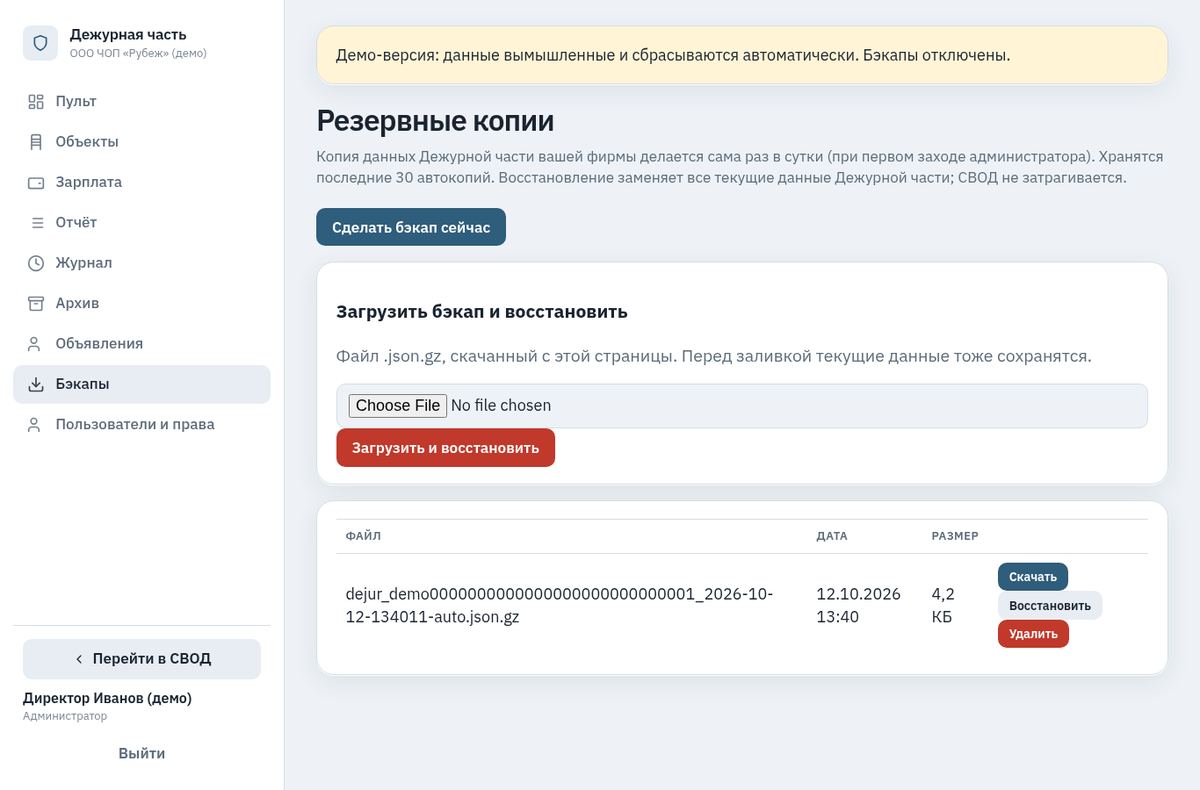Open Пользователи и права
1200x790 pixels.
(141, 424)
